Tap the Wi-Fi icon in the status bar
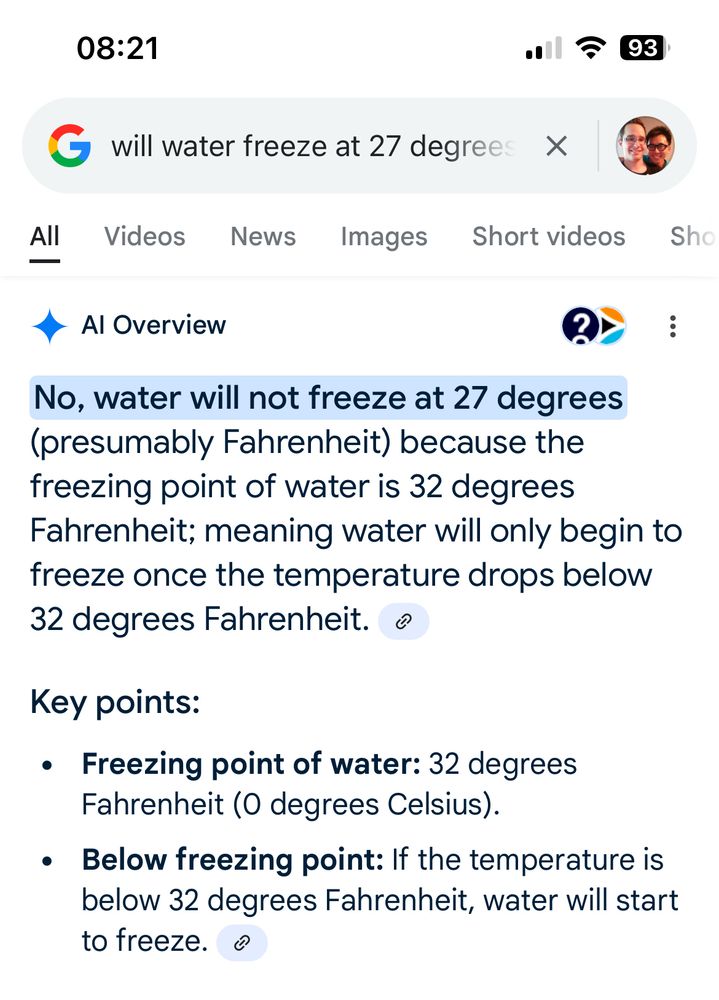The image size is (719, 1000). coord(589,46)
